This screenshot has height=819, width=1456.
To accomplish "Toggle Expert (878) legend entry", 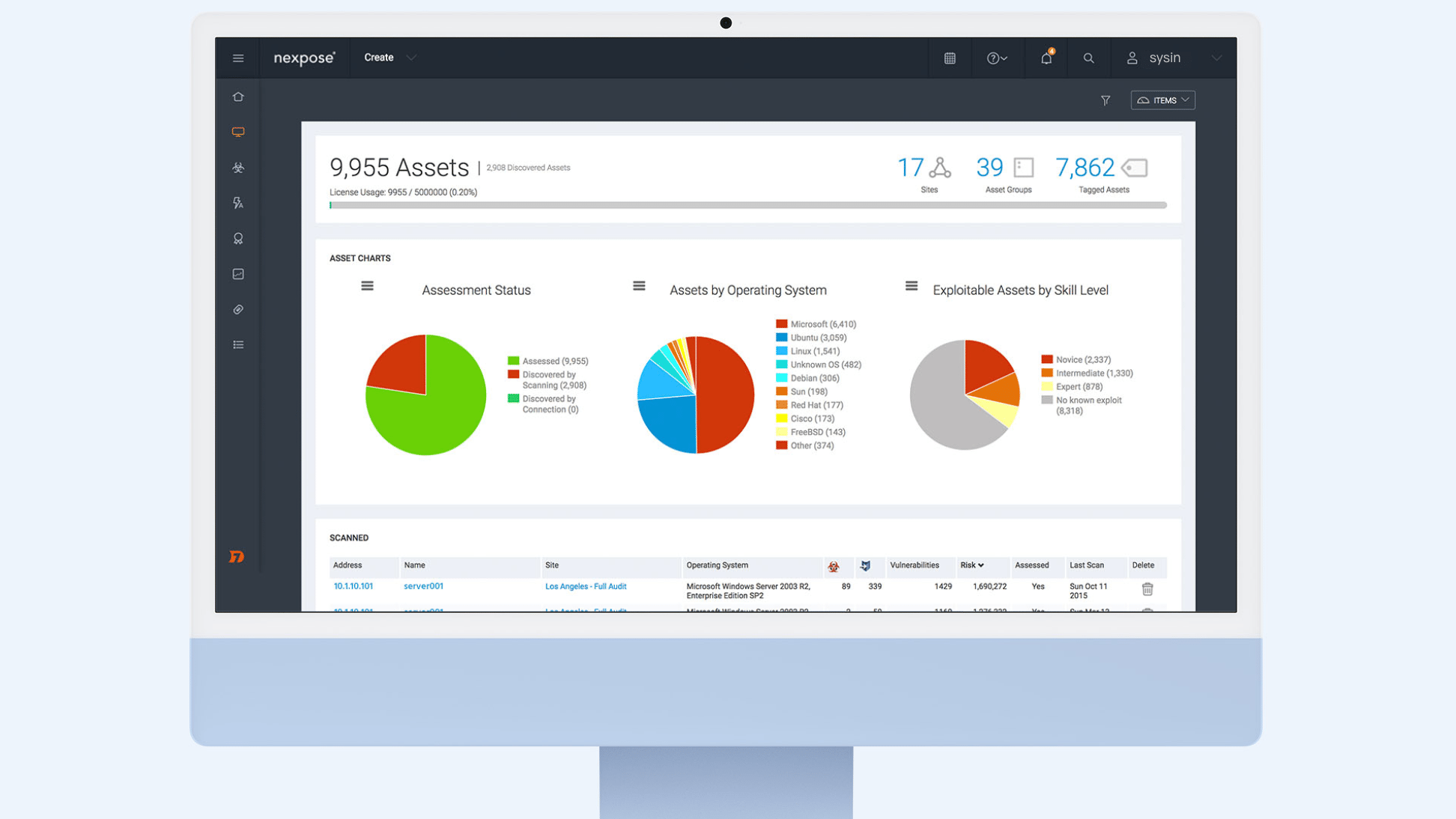I will tap(1072, 386).
